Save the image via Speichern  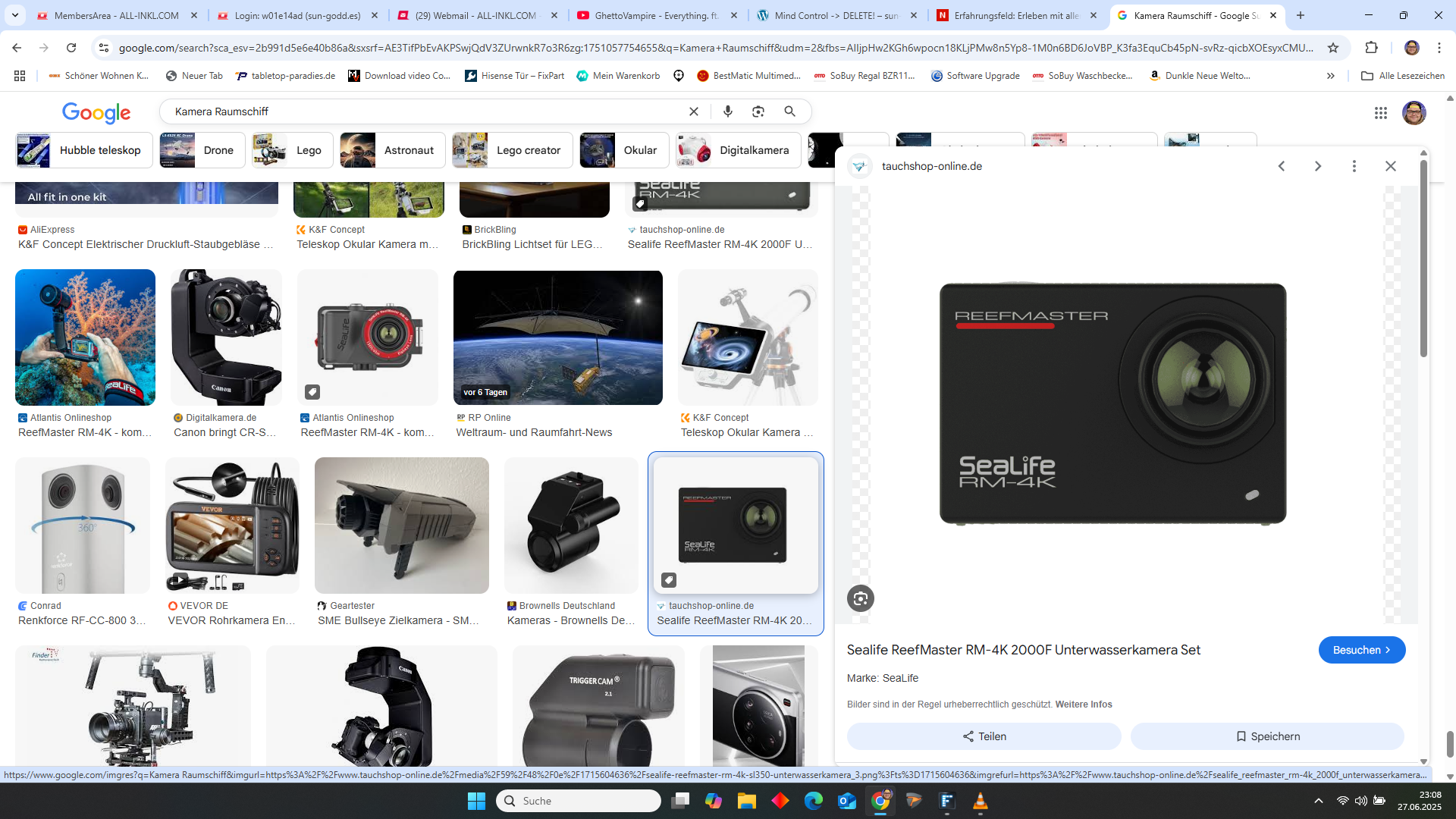coord(1267,736)
